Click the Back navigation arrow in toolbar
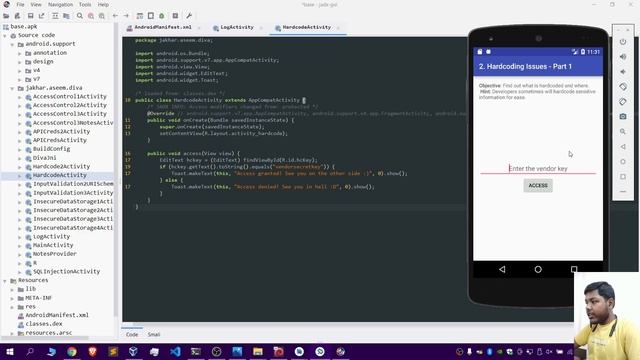The height and width of the screenshot is (360, 640). click(x=115, y=16)
